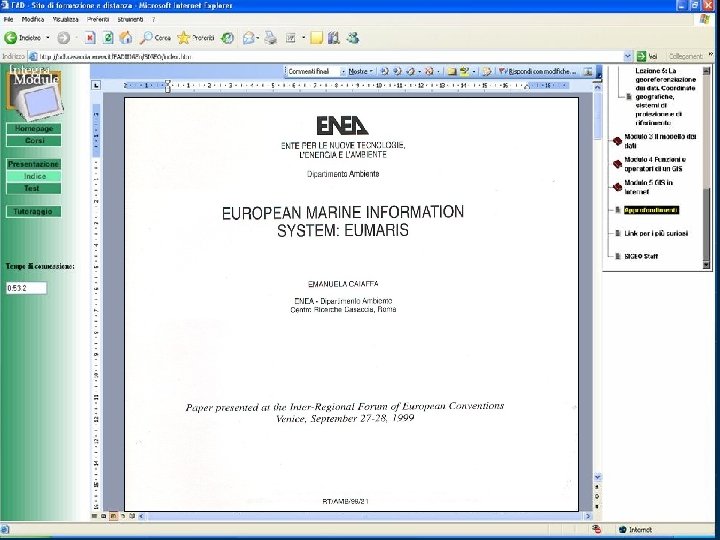Image resolution: width=720 pixels, height=540 pixels.
Task: Open the Reject change dropdown arrow
Action: (438, 72)
